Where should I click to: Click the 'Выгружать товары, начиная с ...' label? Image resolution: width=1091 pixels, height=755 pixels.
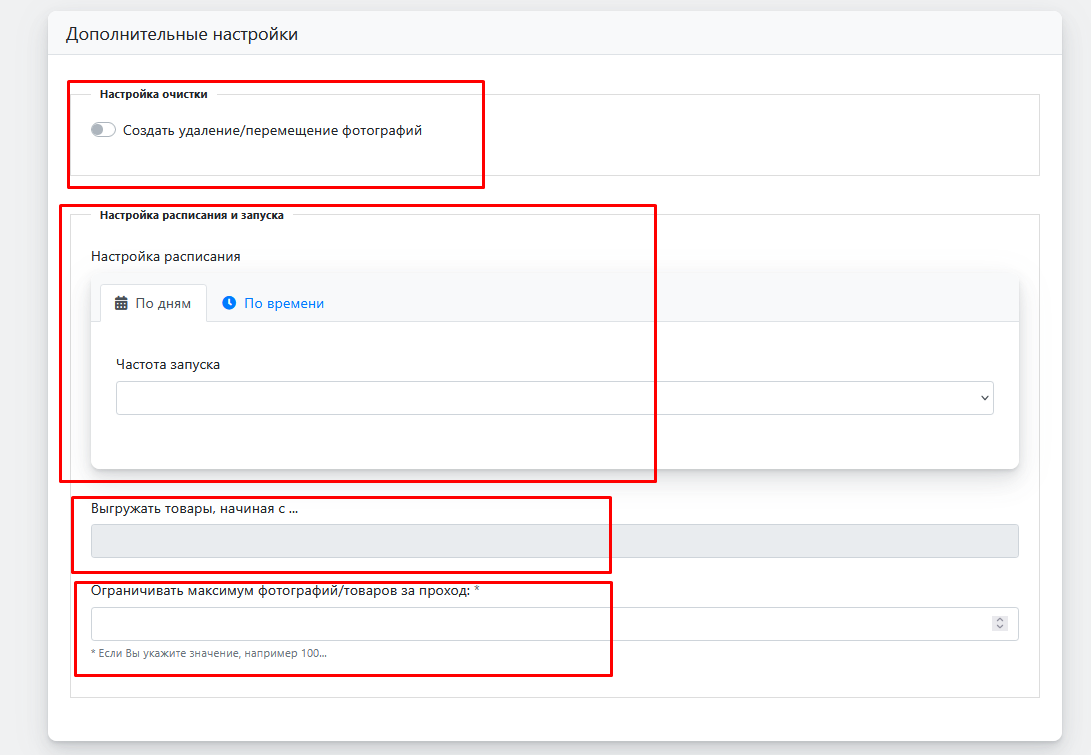click(x=194, y=508)
